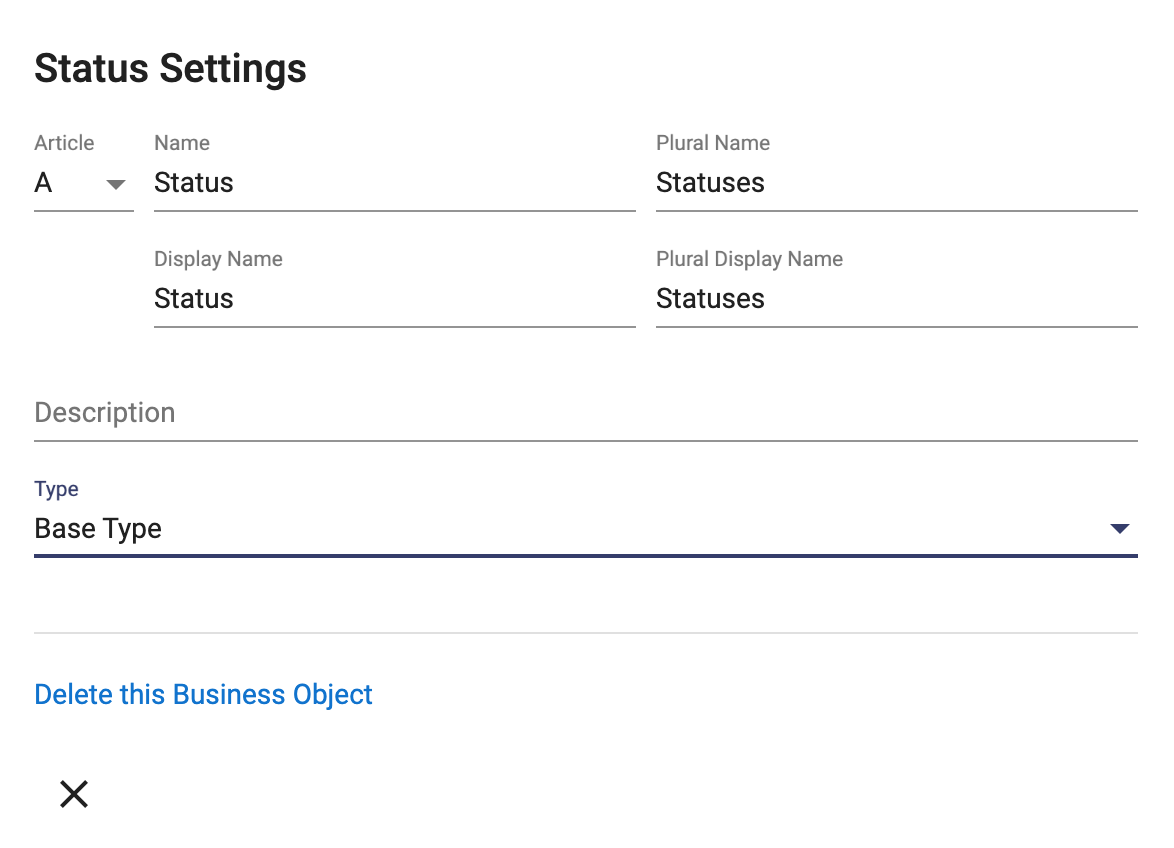Click the divider line above the delete link

tap(585, 633)
